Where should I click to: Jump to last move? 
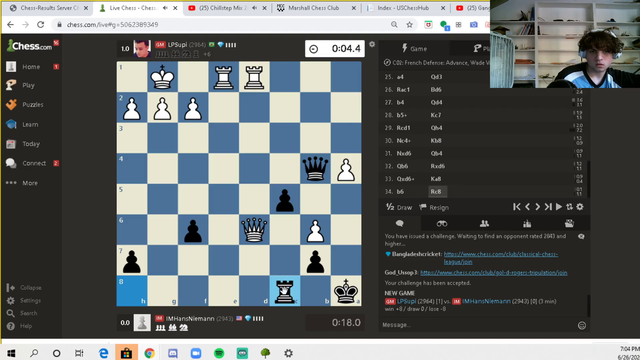tap(548, 207)
